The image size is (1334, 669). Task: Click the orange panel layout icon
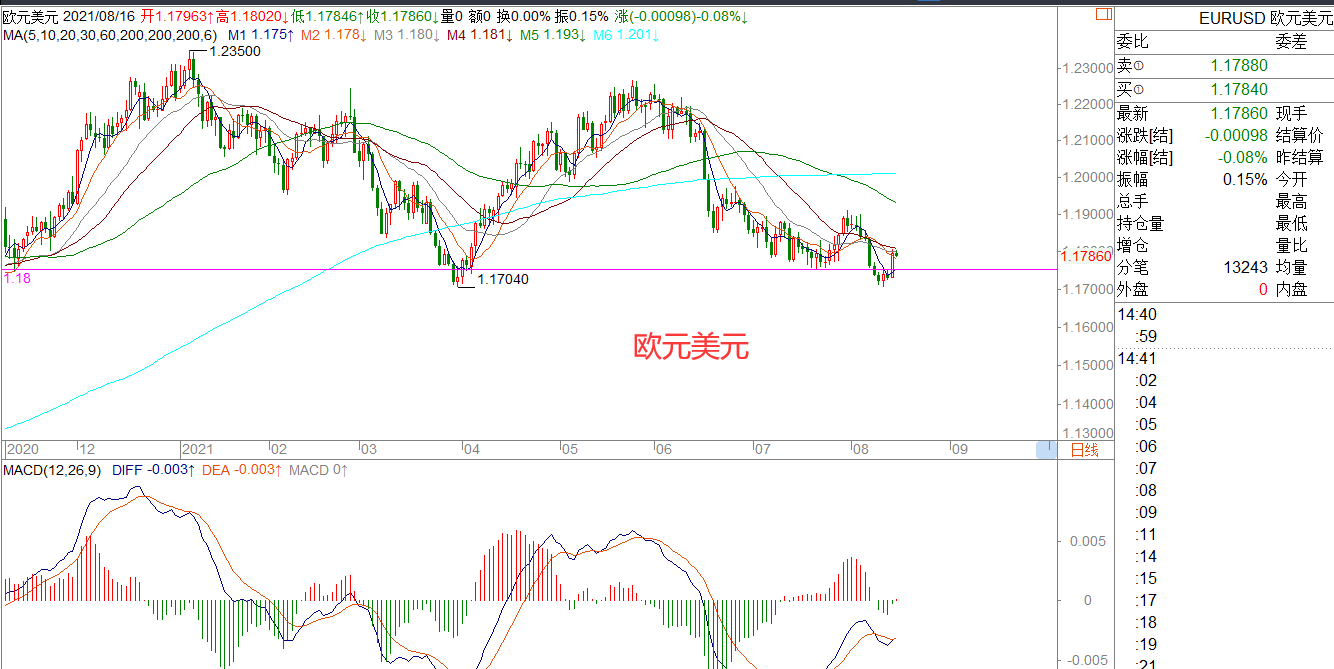coord(1103,14)
